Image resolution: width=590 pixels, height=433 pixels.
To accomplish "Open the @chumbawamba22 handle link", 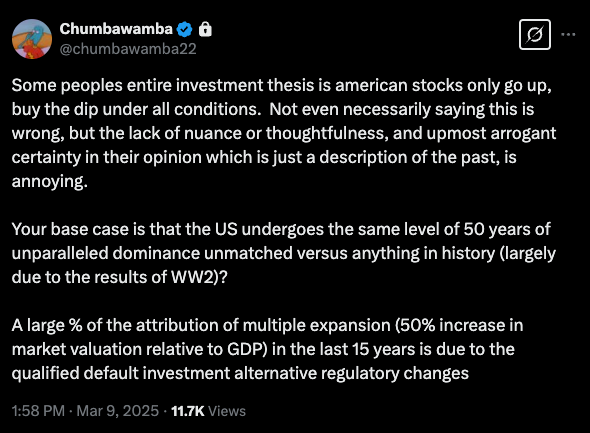I will coord(128,49).
